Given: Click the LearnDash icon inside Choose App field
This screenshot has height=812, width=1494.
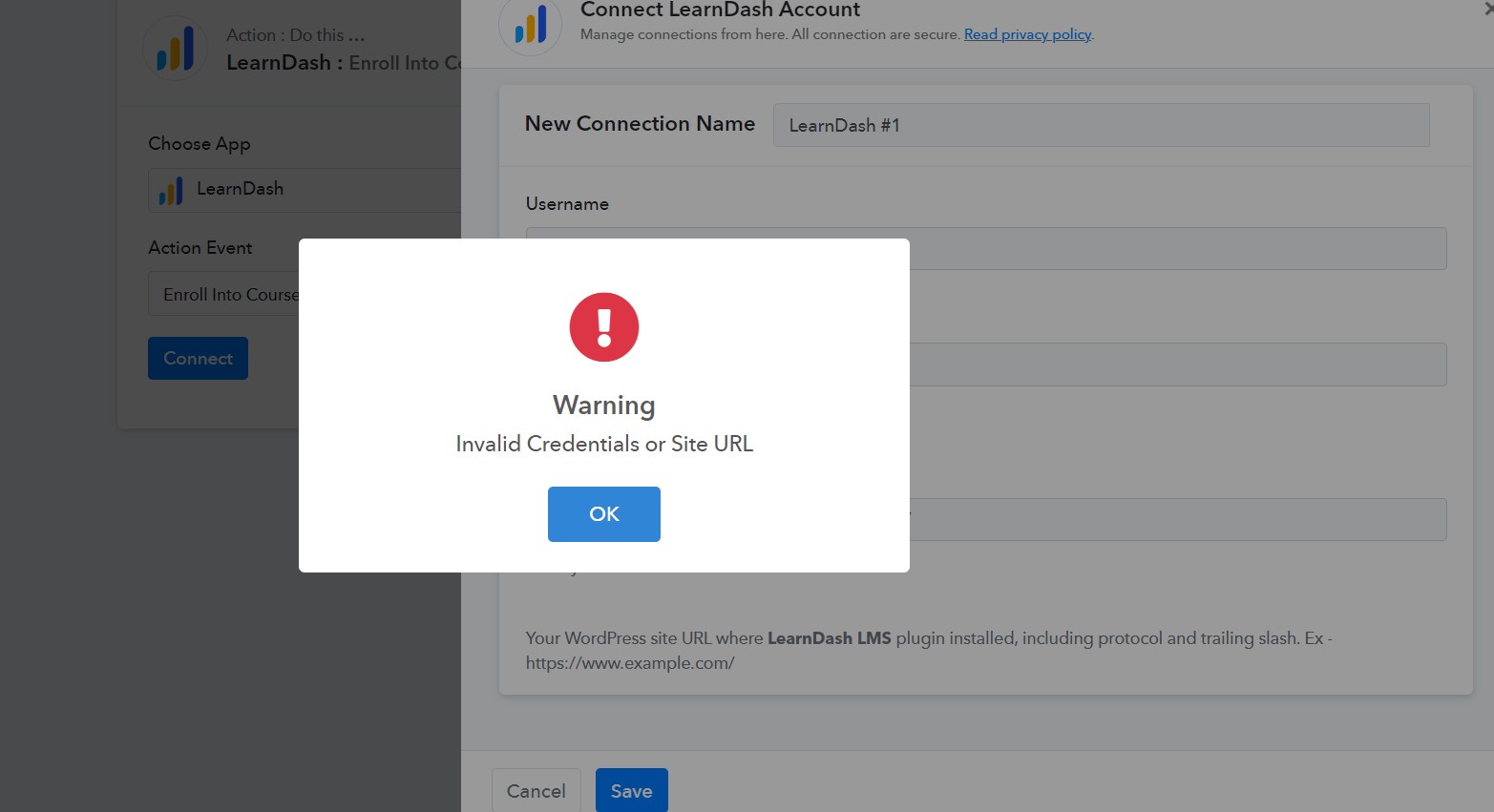Looking at the screenshot, I should pos(171,190).
